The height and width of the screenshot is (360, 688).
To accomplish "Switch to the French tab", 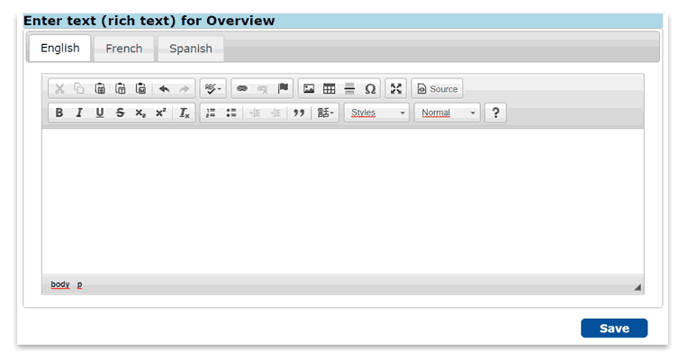I will tap(124, 48).
